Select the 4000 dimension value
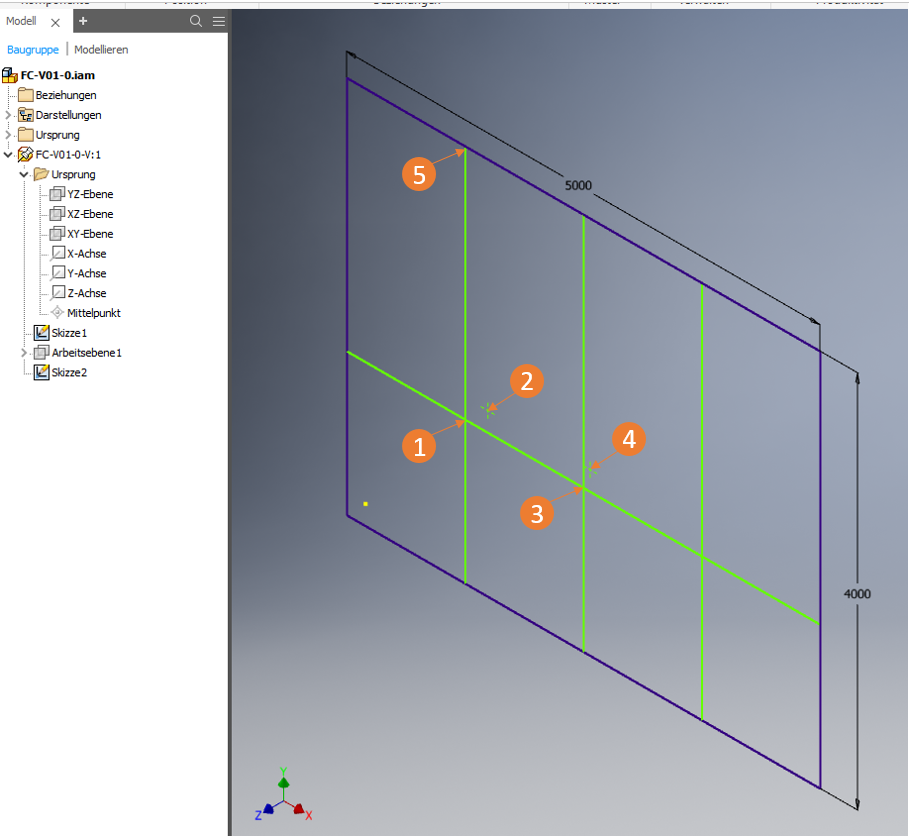 pos(857,594)
